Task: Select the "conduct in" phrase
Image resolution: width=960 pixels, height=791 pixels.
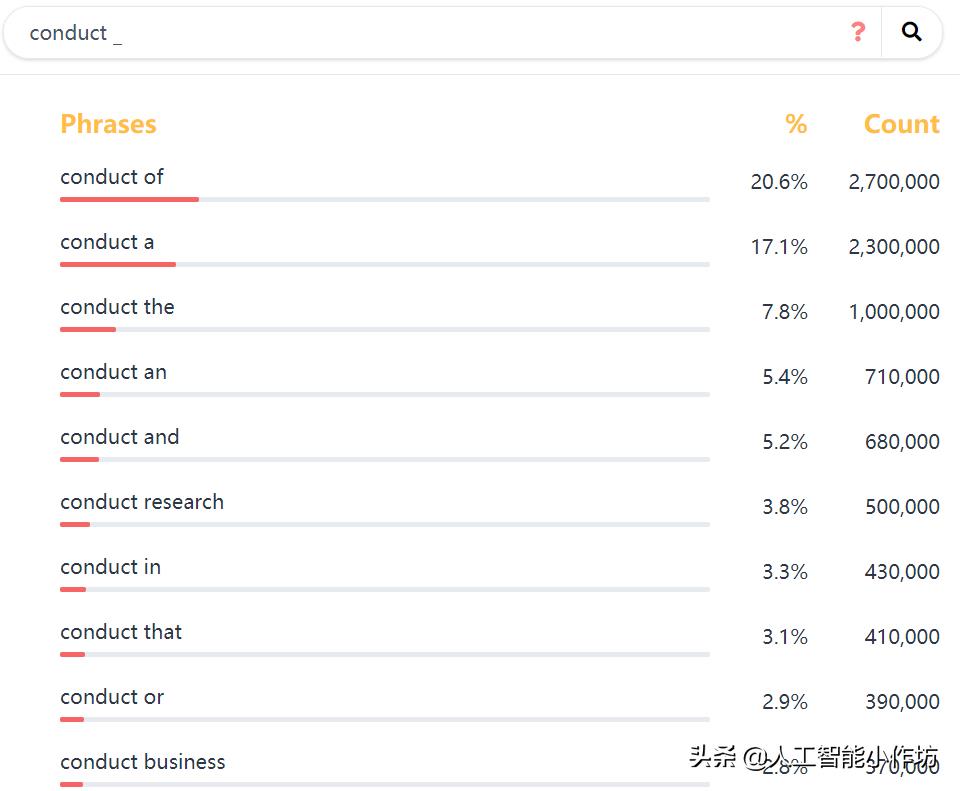Action: 110,567
